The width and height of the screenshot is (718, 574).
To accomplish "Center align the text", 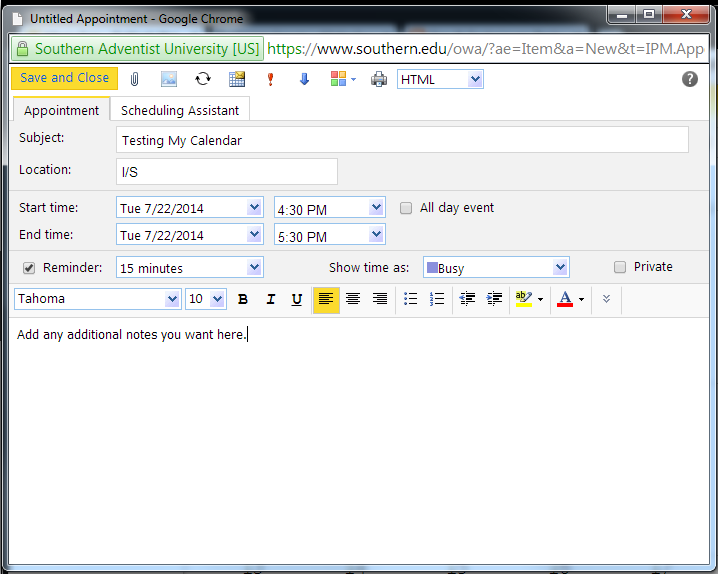I will click(353, 299).
